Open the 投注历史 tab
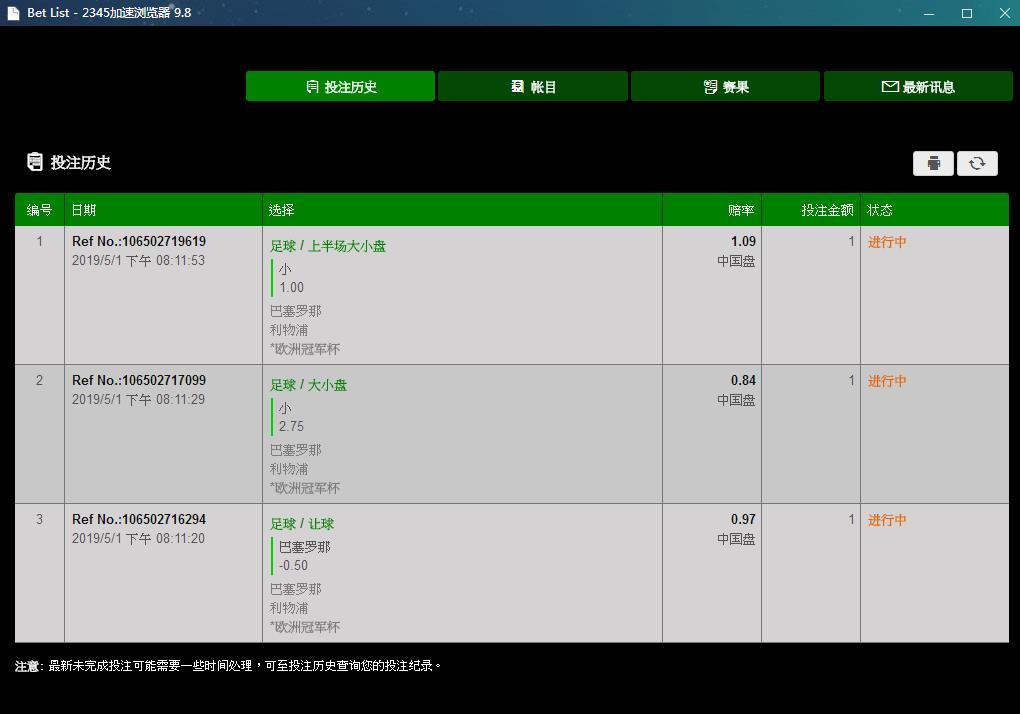The image size is (1020, 714). (340, 86)
